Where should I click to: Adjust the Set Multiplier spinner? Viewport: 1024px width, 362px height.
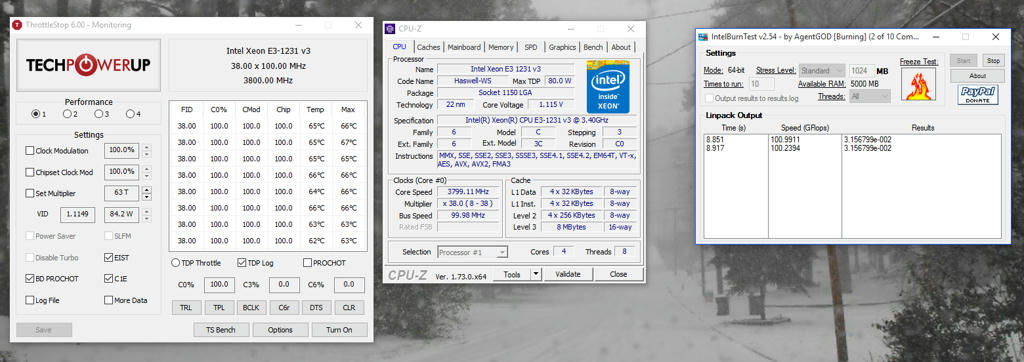click(146, 193)
